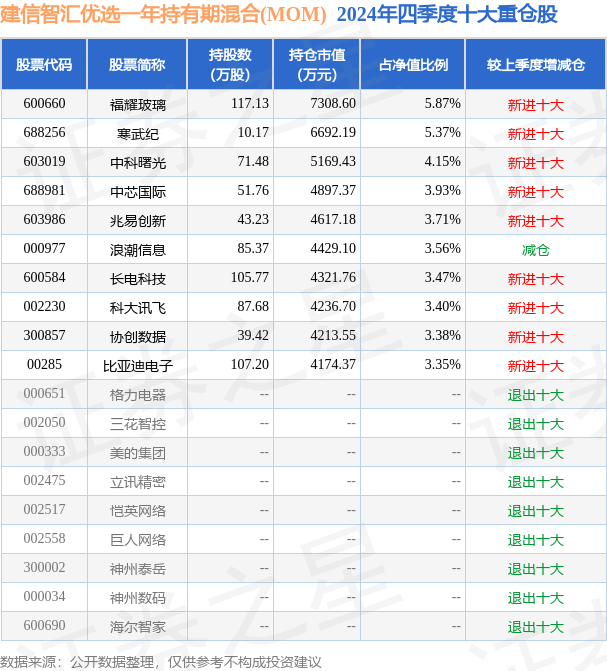
Task: Click the 4.15% net value ratio
Action: point(442,162)
